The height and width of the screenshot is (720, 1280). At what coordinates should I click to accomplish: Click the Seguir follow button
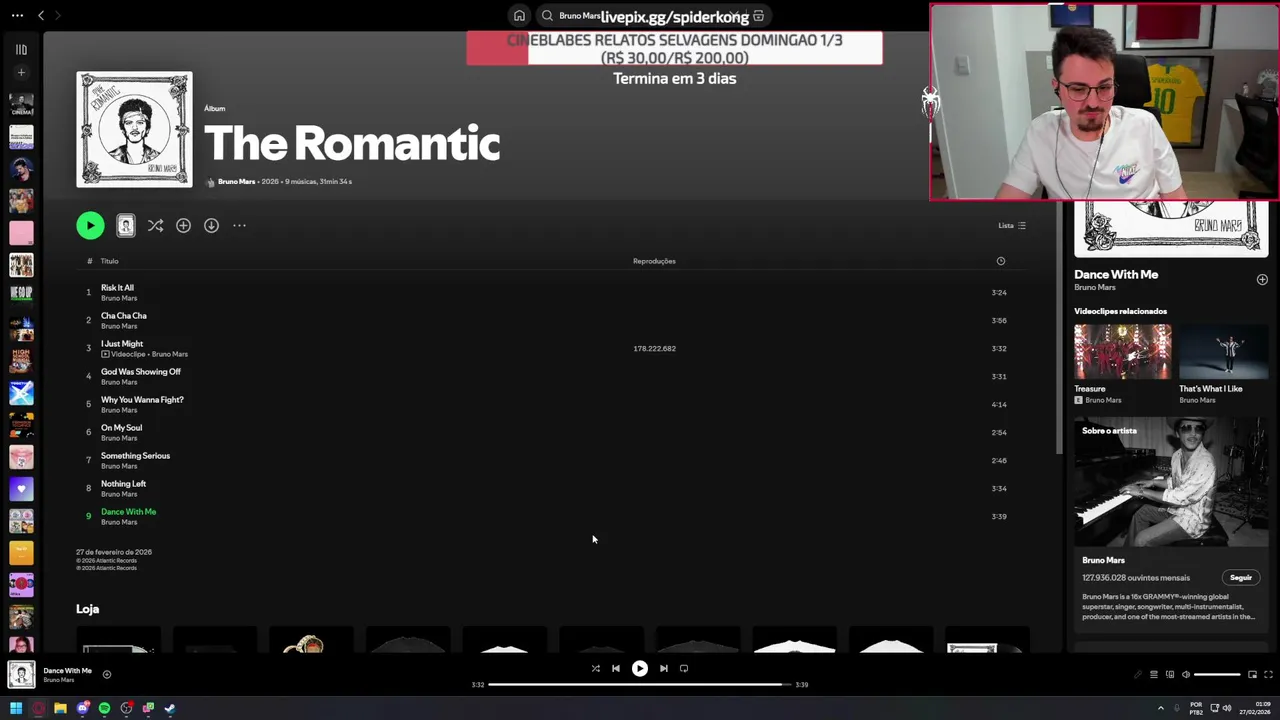tap(1241, 578)
